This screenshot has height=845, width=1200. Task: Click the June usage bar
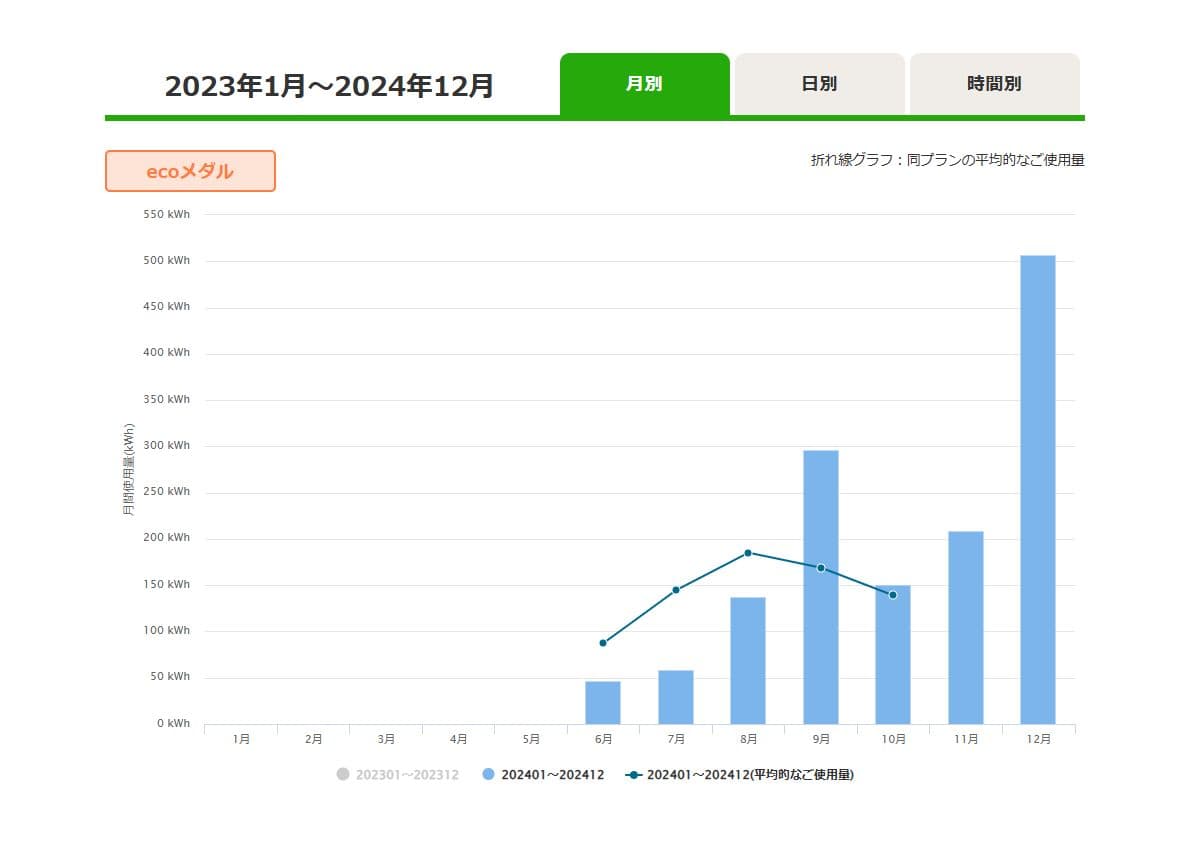pyautogui.click(x=603, y=703)
